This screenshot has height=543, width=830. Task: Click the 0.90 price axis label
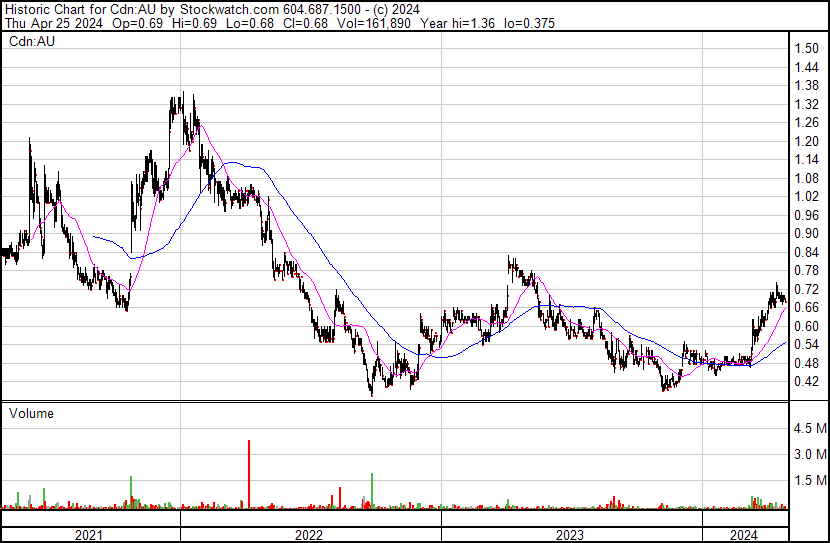point(807,233)
